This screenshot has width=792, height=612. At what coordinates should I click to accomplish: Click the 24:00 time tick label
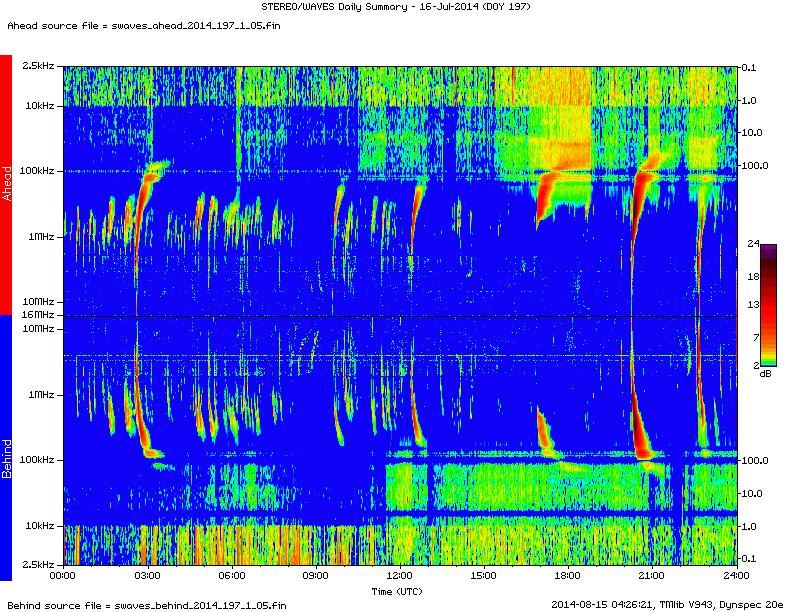736,576
